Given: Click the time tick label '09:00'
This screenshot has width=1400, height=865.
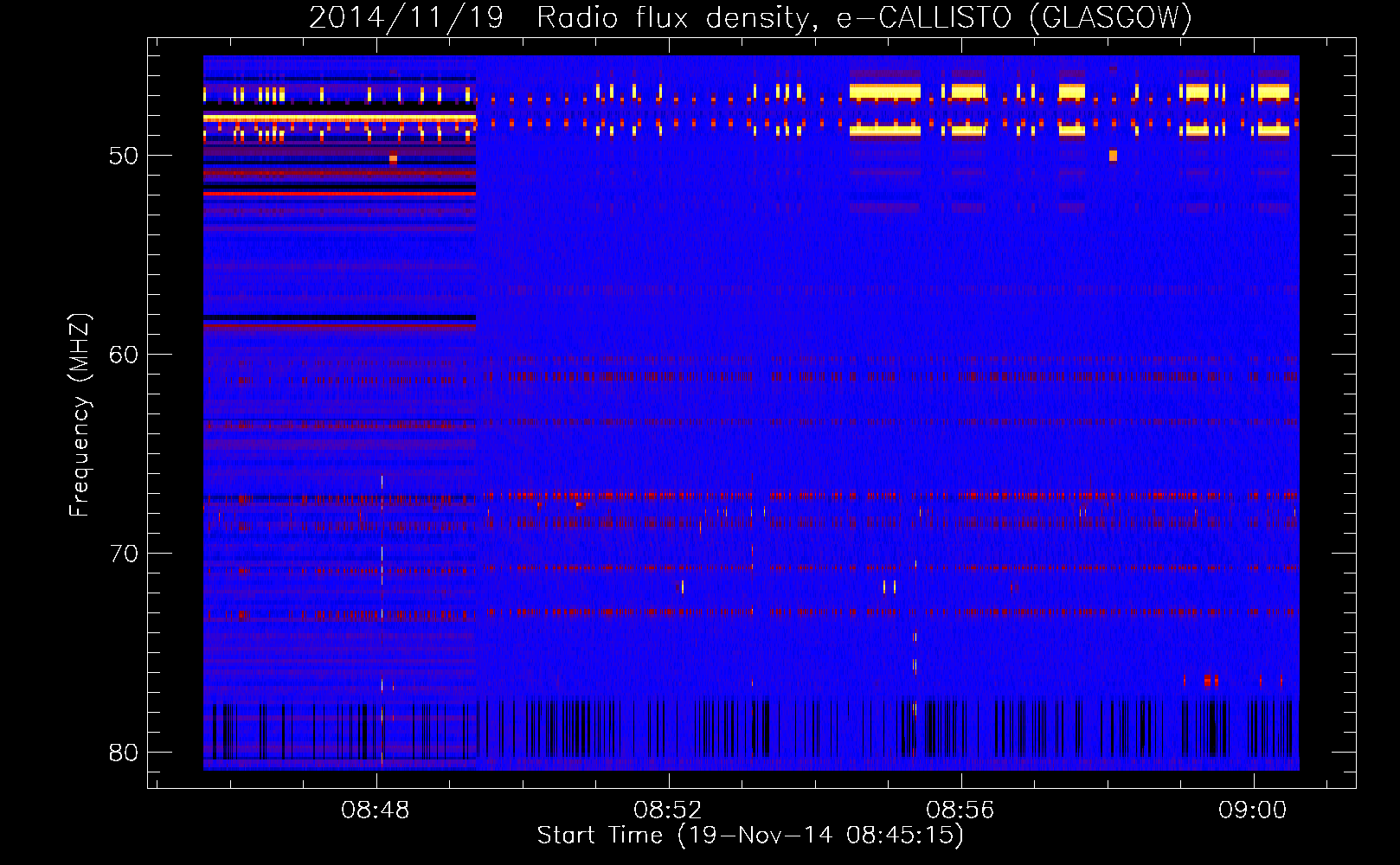Looking at the screenshot, I should 1253,811.
